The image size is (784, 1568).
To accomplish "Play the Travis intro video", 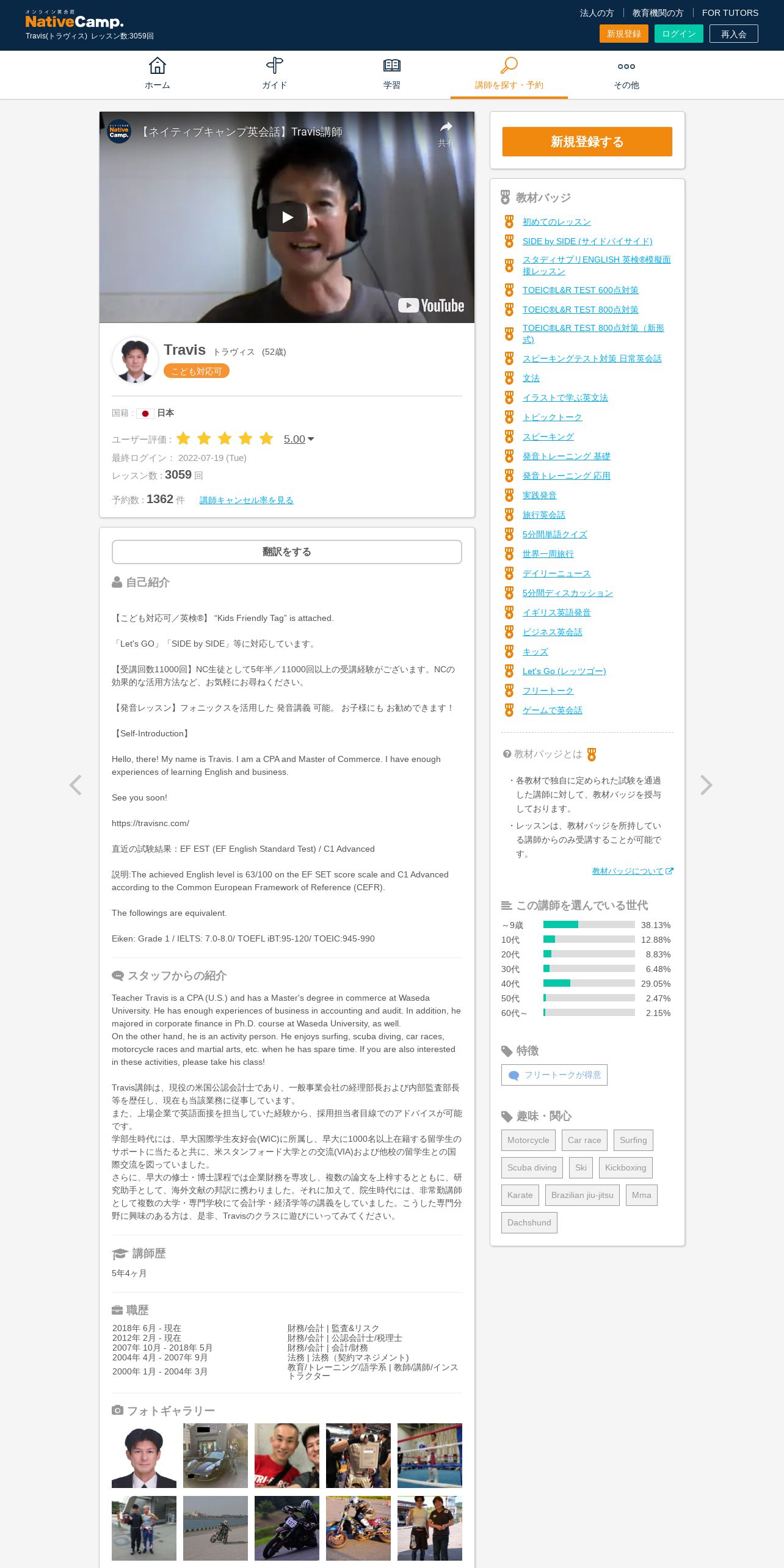I will 287,217.
